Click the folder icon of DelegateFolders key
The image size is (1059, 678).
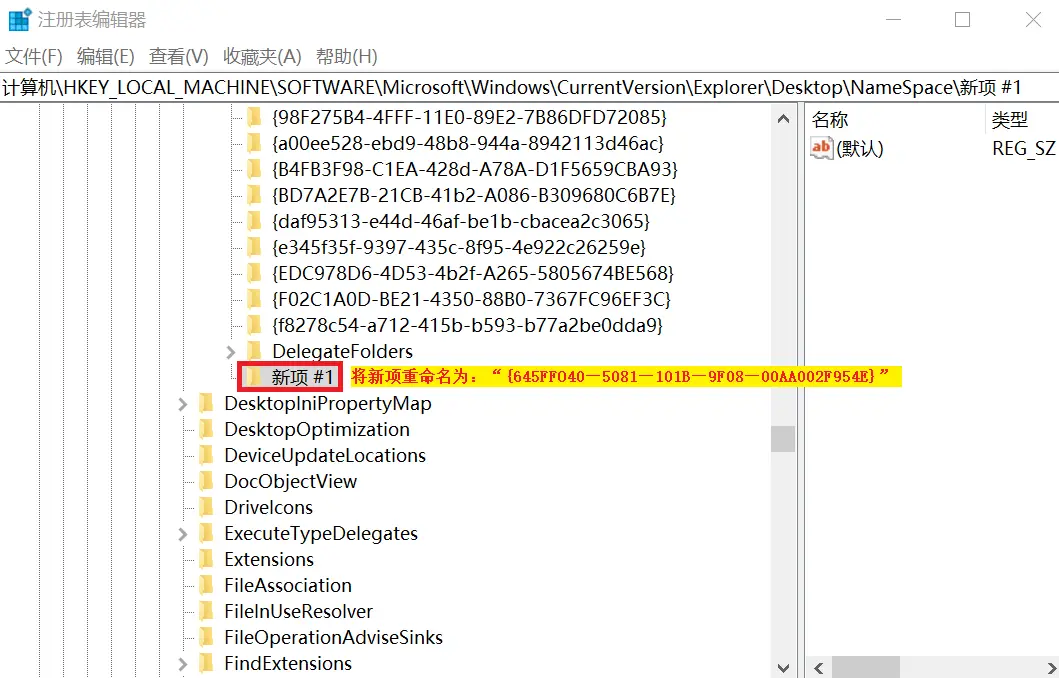255,351
